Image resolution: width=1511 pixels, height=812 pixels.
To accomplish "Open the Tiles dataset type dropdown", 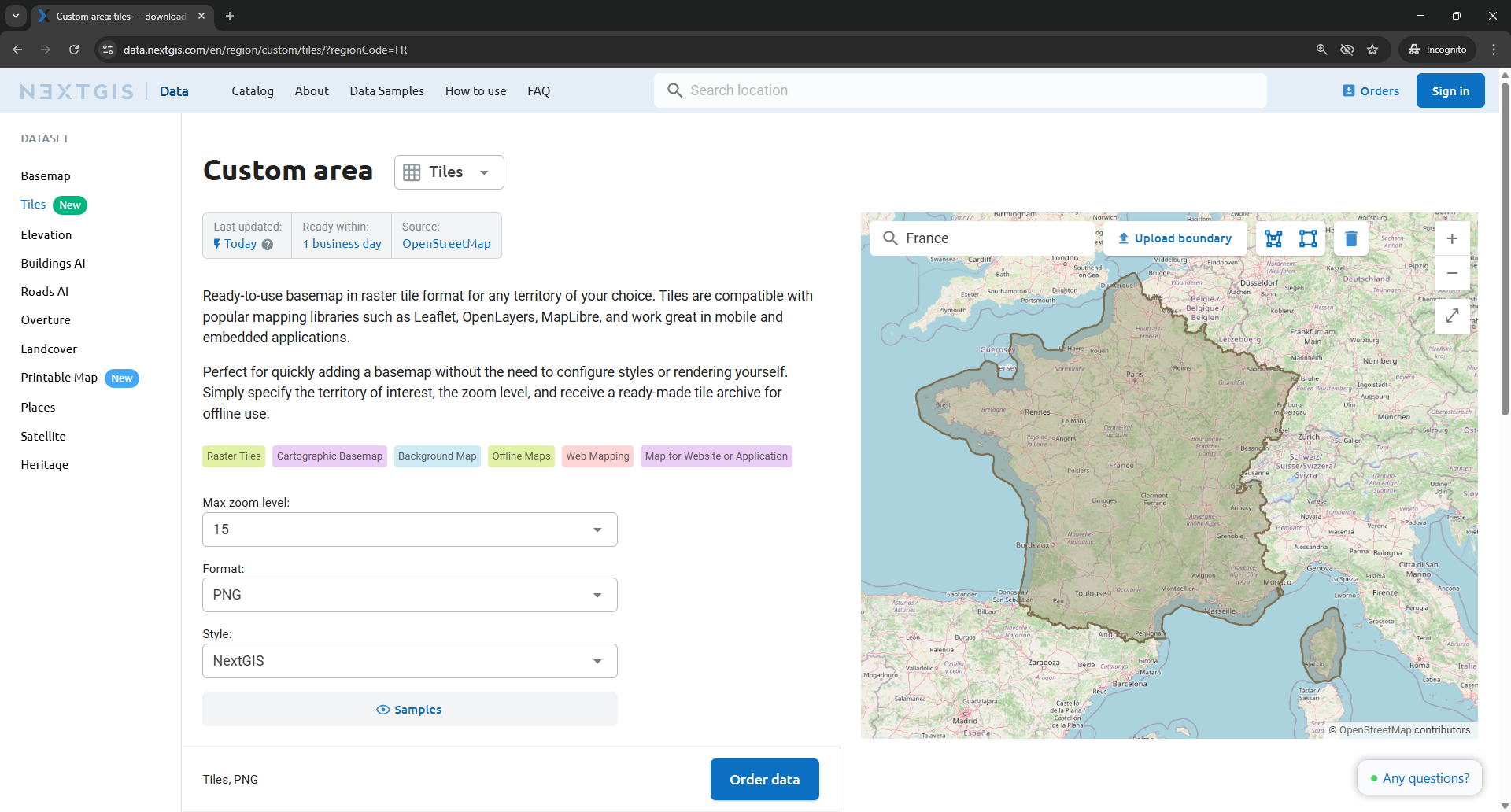I will coord(449,172).
